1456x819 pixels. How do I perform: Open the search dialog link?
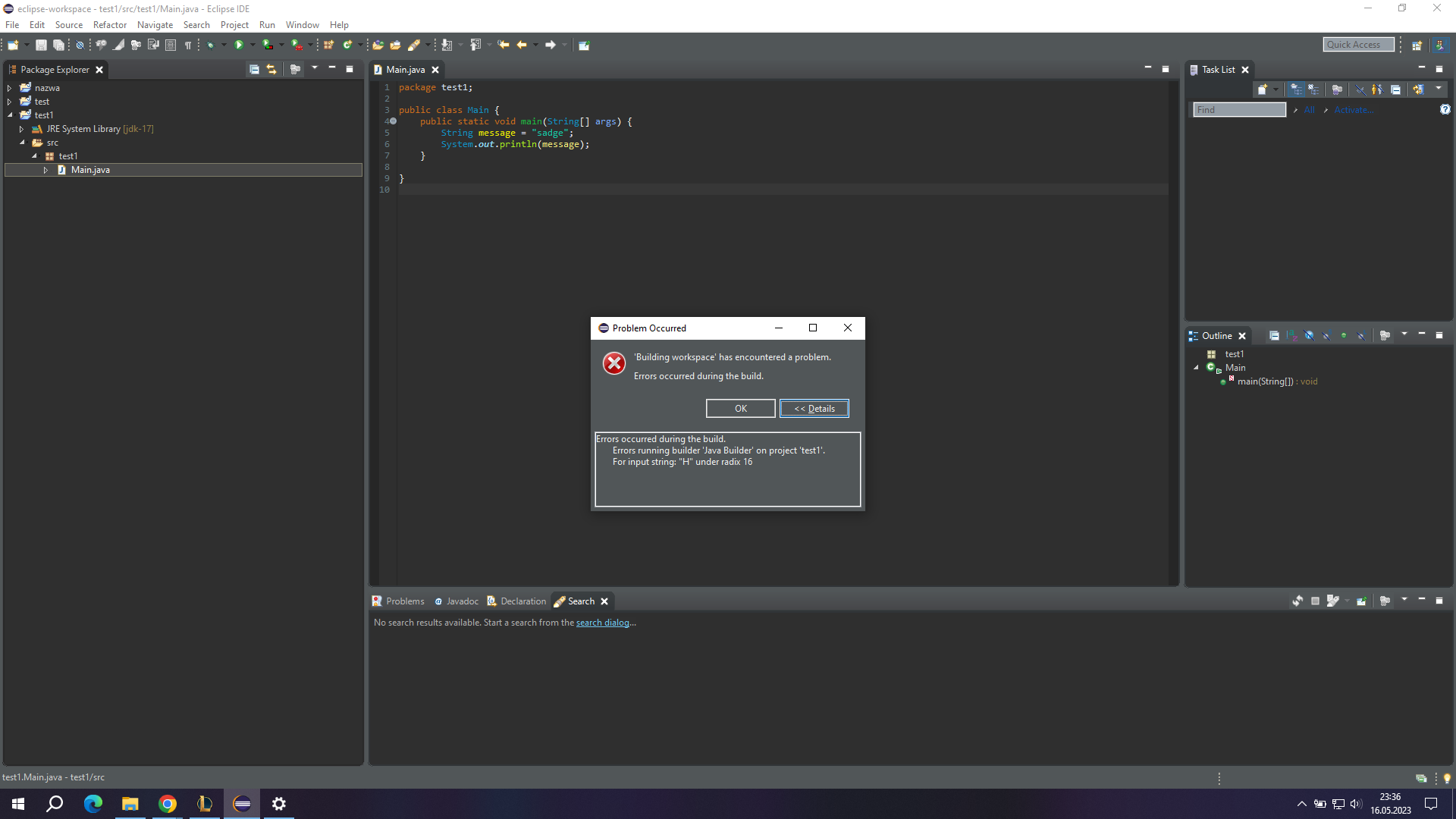pos(602,623)
